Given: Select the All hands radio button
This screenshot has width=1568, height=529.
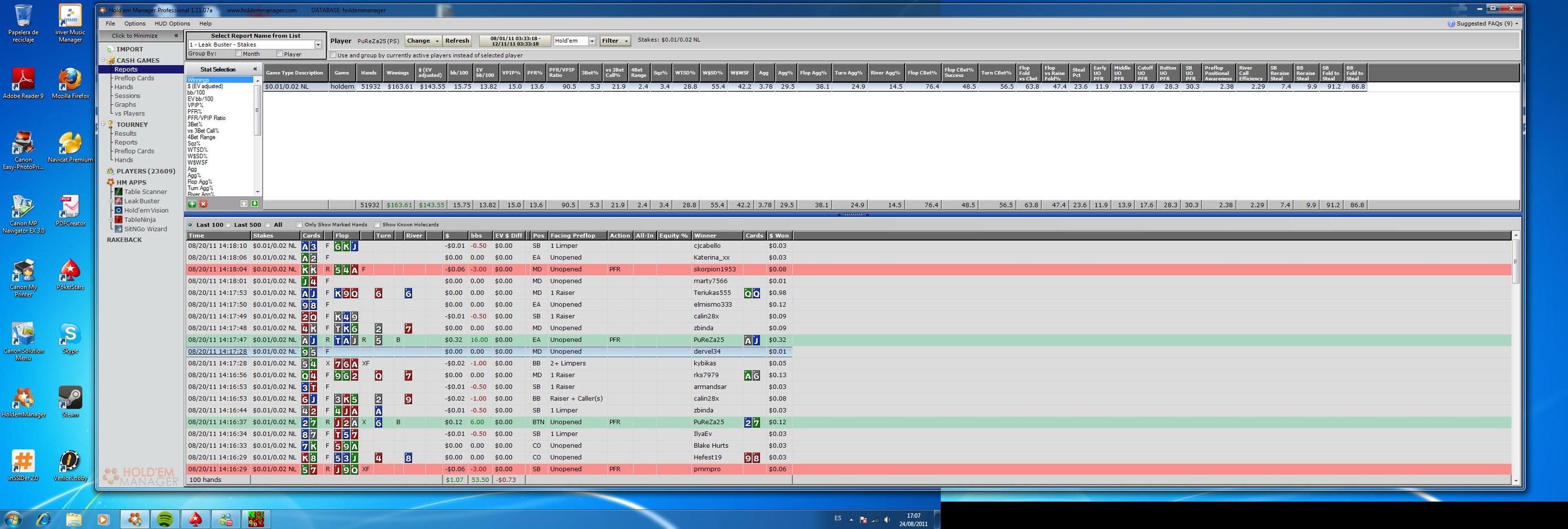Looking at the screenshot, I should pyautogui.click(x=269, y=225).
